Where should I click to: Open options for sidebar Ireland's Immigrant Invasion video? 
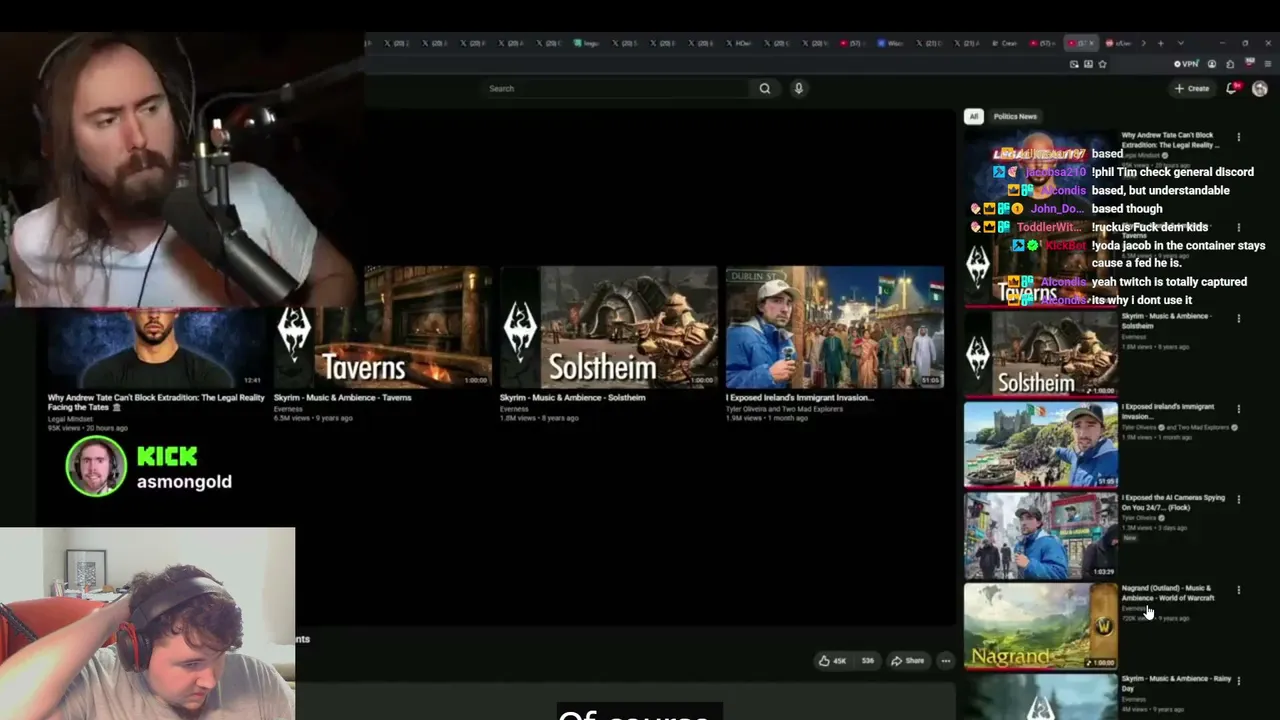pyautogui.click(x=1238, y=409)
